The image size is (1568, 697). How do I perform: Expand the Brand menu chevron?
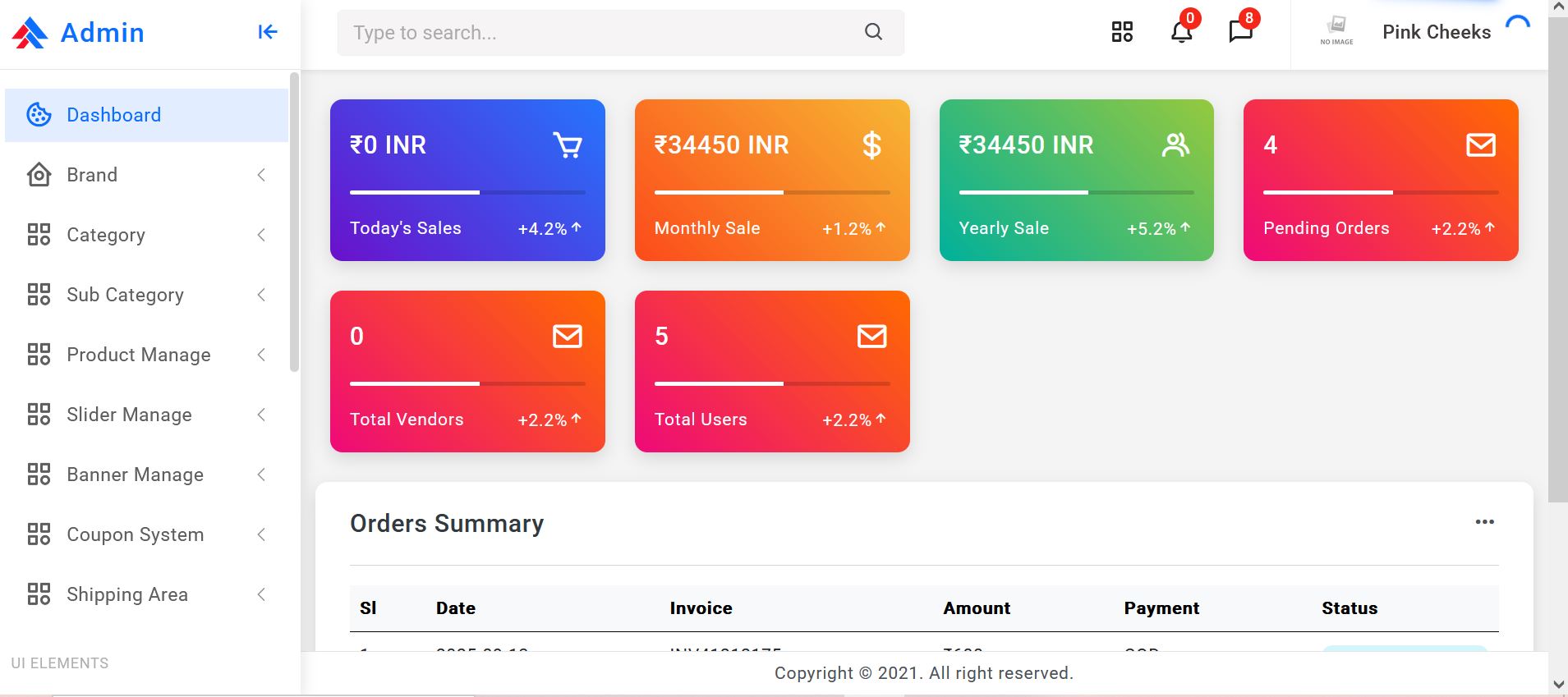tap(261, 175)
